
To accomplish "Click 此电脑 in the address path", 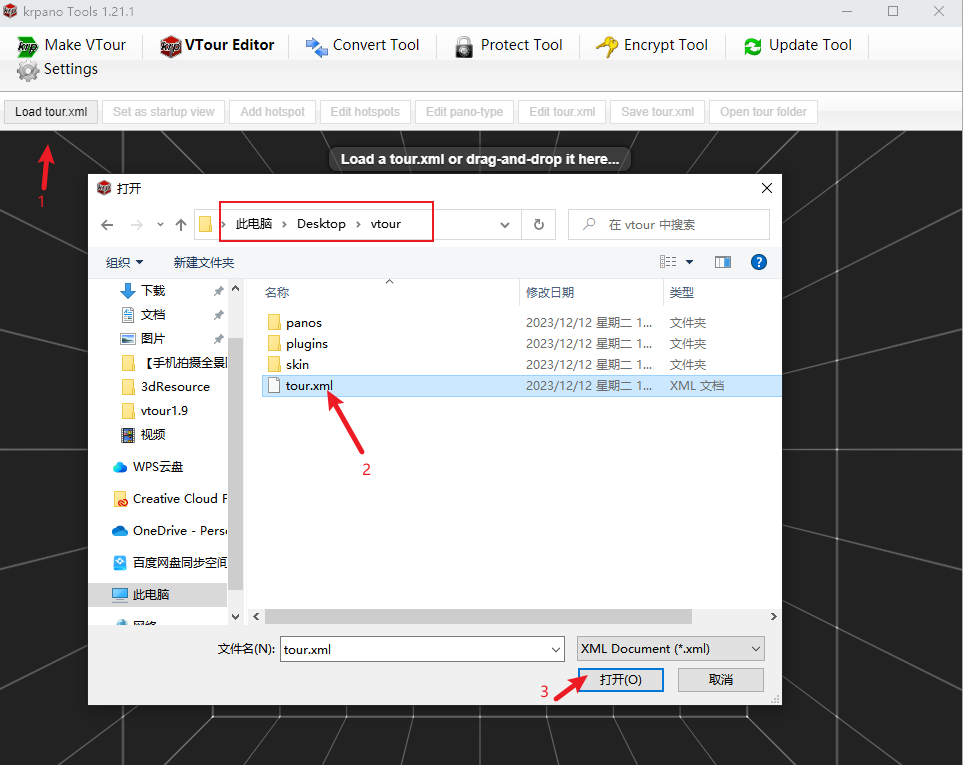I will coord(254,224).
